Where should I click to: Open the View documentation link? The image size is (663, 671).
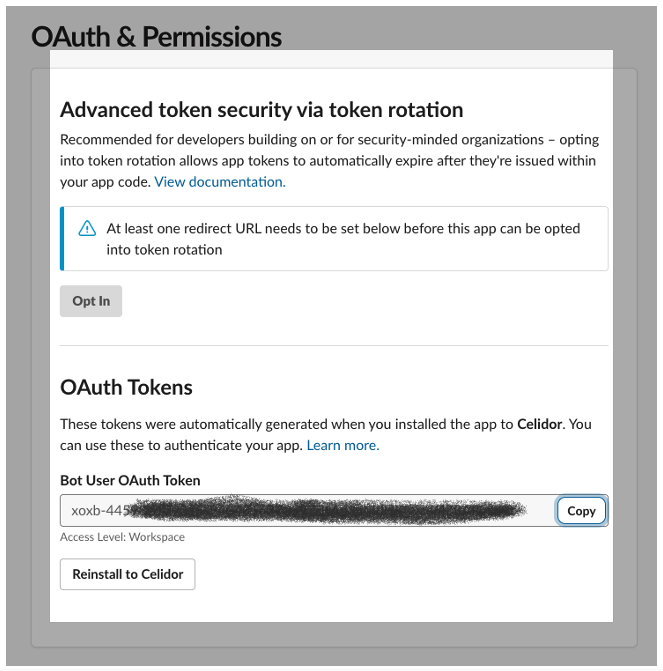(x=220, y=182)
